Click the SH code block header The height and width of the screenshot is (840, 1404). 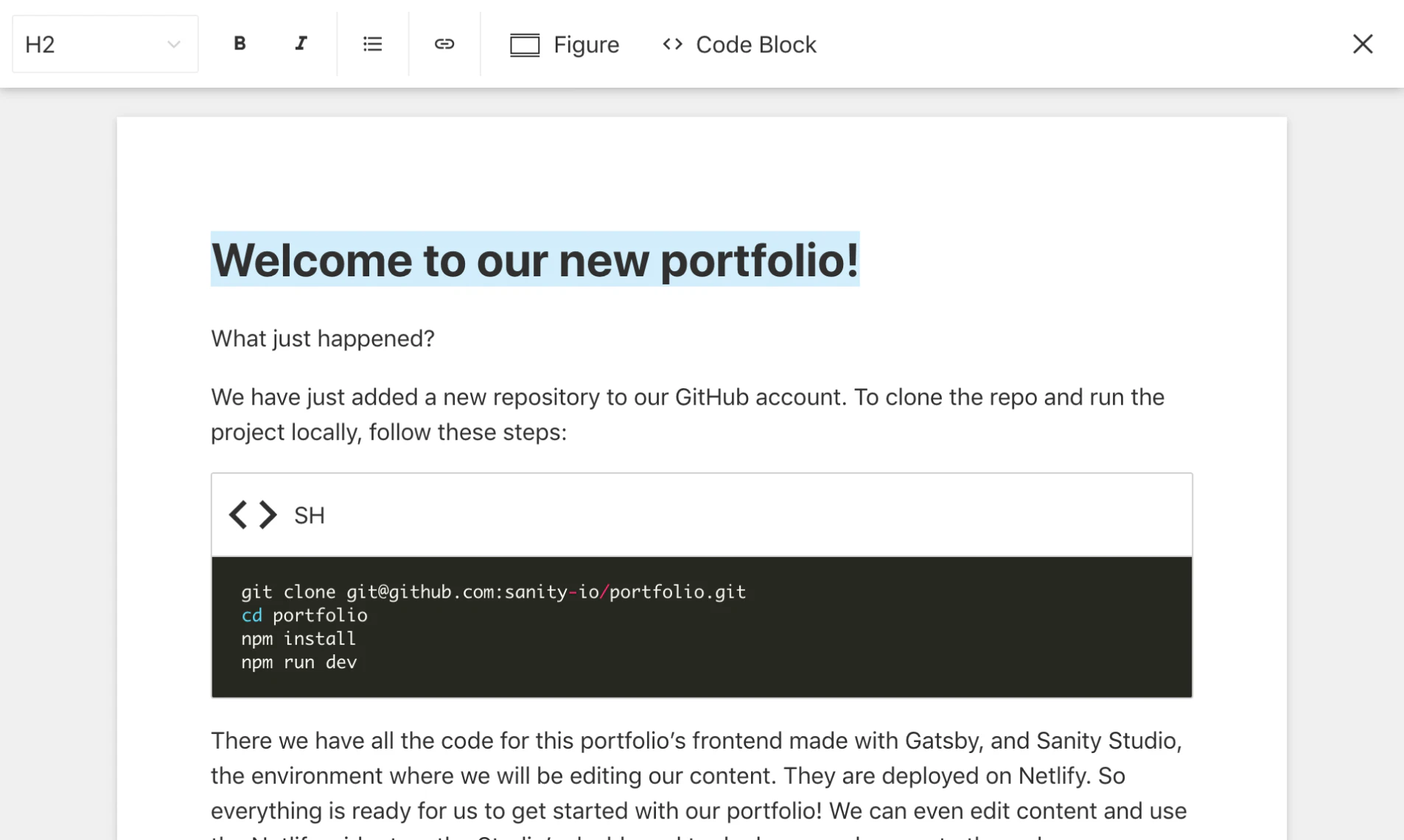click(702, 515)
